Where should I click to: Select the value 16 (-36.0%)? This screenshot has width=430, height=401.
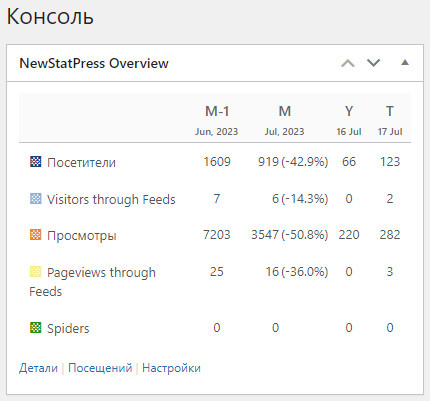(297, 272)
